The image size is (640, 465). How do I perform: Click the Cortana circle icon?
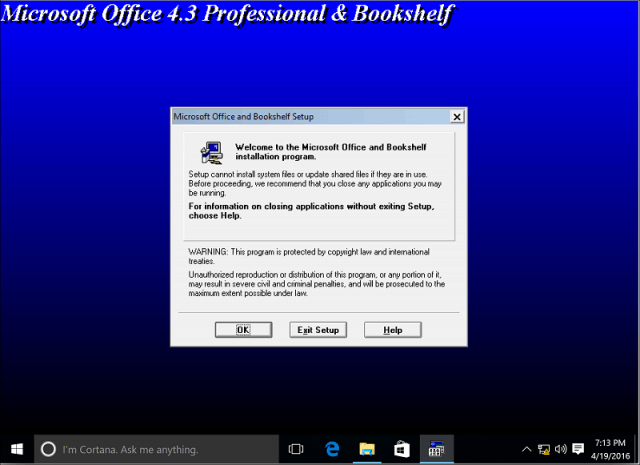pyautogui.click(x=48, y=449)
